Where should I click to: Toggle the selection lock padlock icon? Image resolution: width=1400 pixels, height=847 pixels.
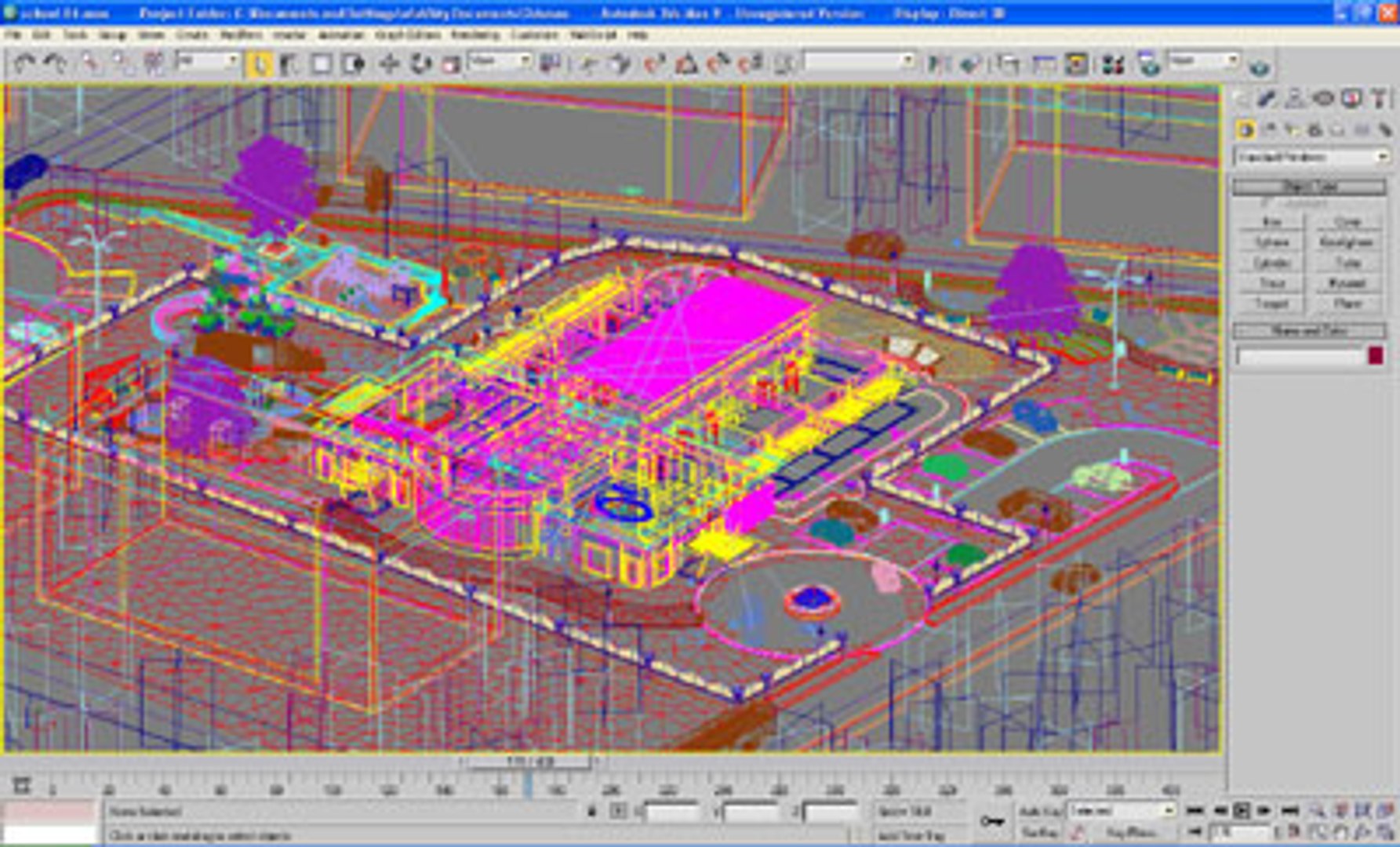point(592,811)
